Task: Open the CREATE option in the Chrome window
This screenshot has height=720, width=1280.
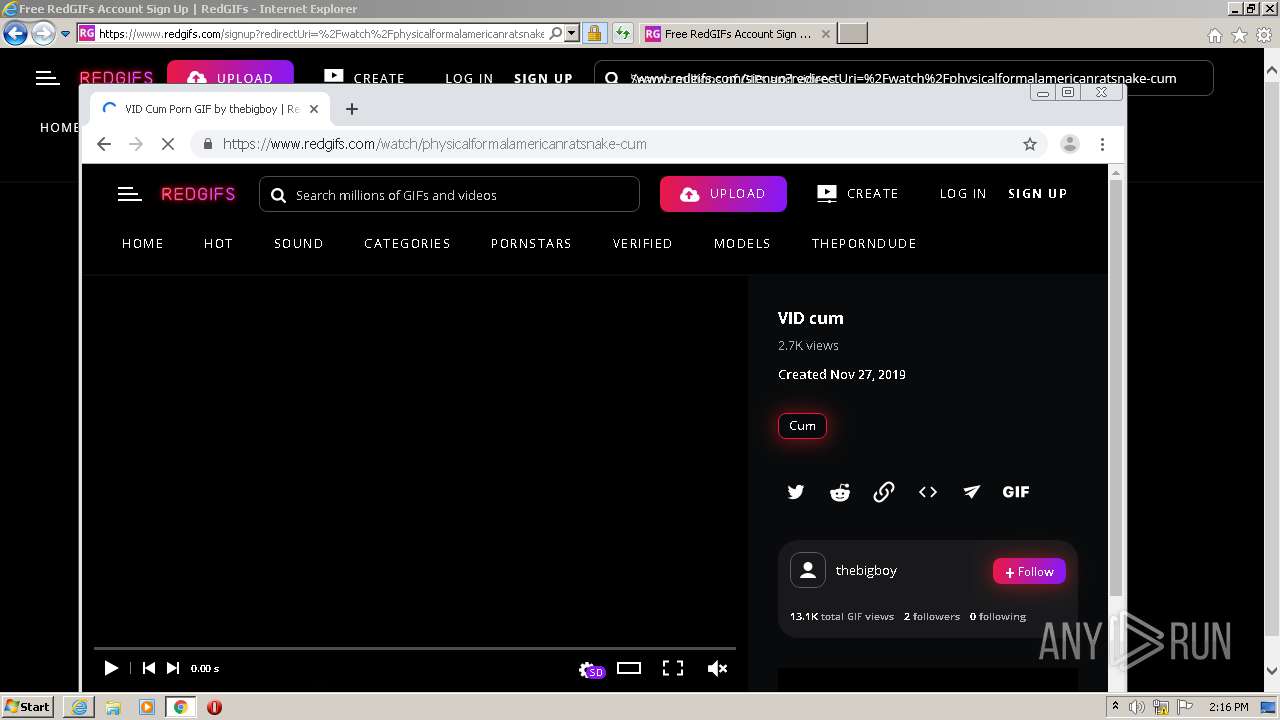Action: point(858,194)
